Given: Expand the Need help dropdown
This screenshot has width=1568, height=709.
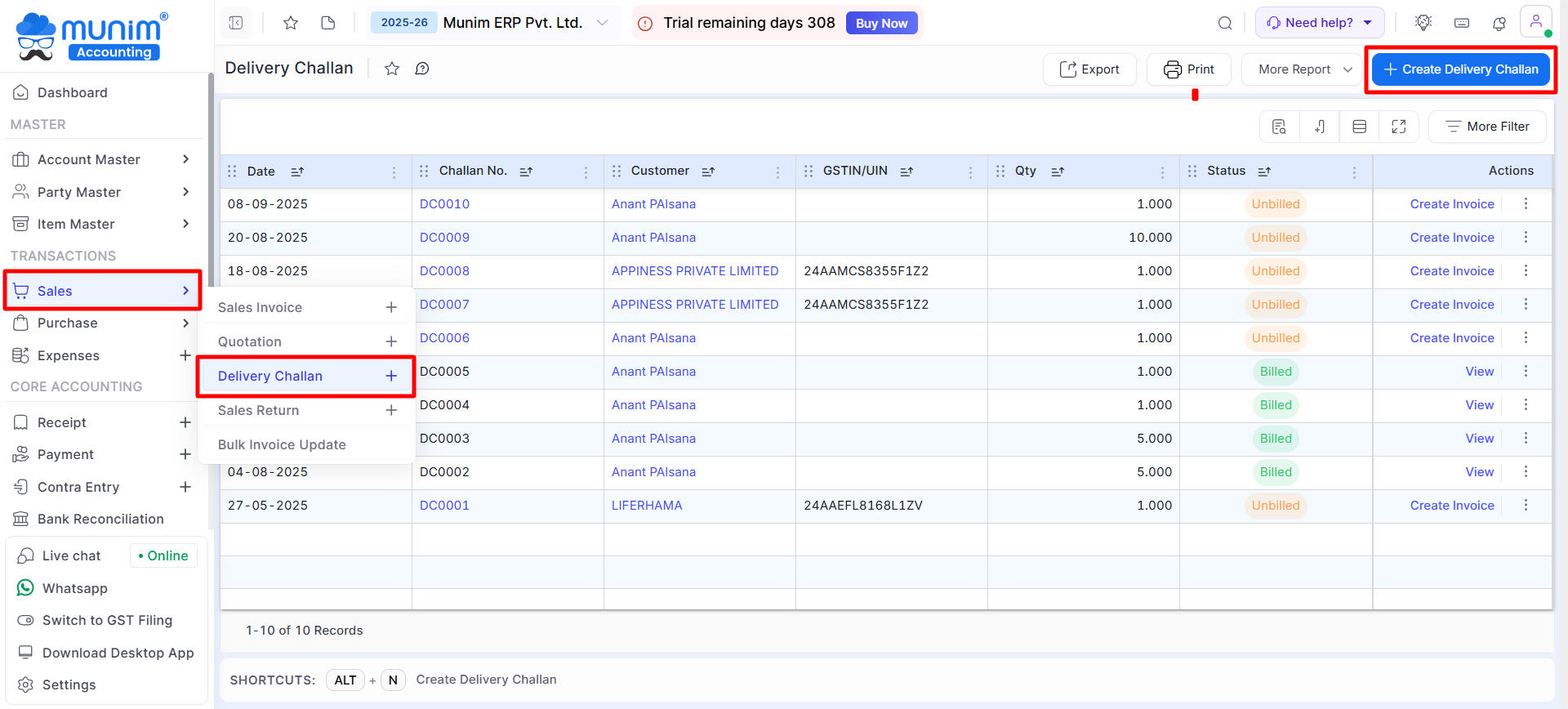Looking at the screenshot, I should click(x=1319, y=23).
